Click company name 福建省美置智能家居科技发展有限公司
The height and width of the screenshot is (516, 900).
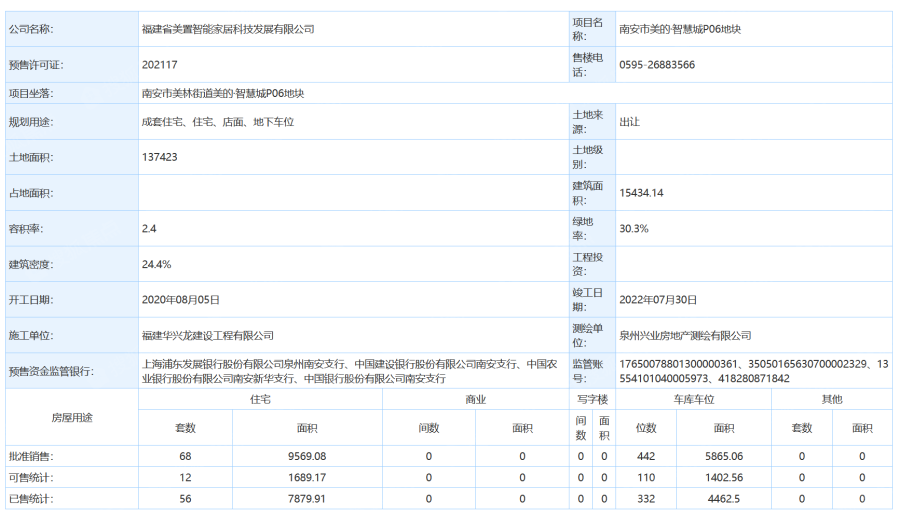pyautogui.click(x=228, y=29)
